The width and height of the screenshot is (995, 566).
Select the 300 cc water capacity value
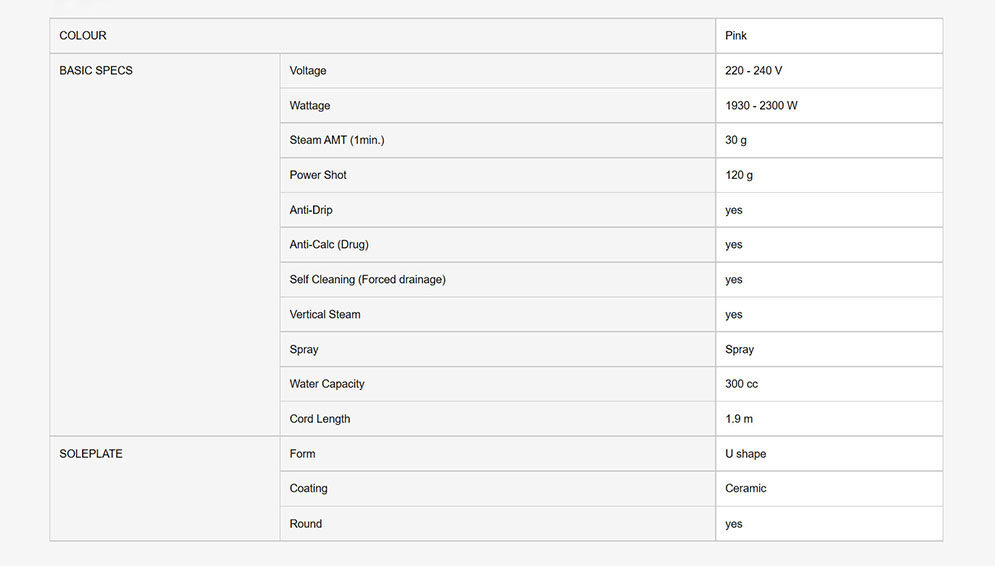point(741,384)
